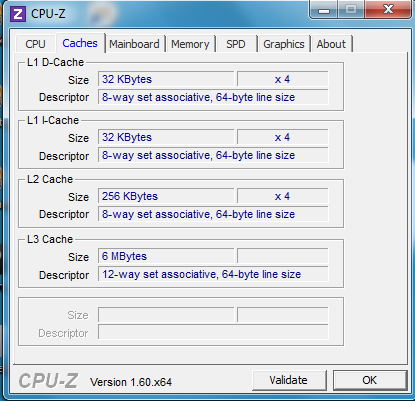
Task: Click the L2 Cache 256 KBytes field
Action: tap(166, 196)
